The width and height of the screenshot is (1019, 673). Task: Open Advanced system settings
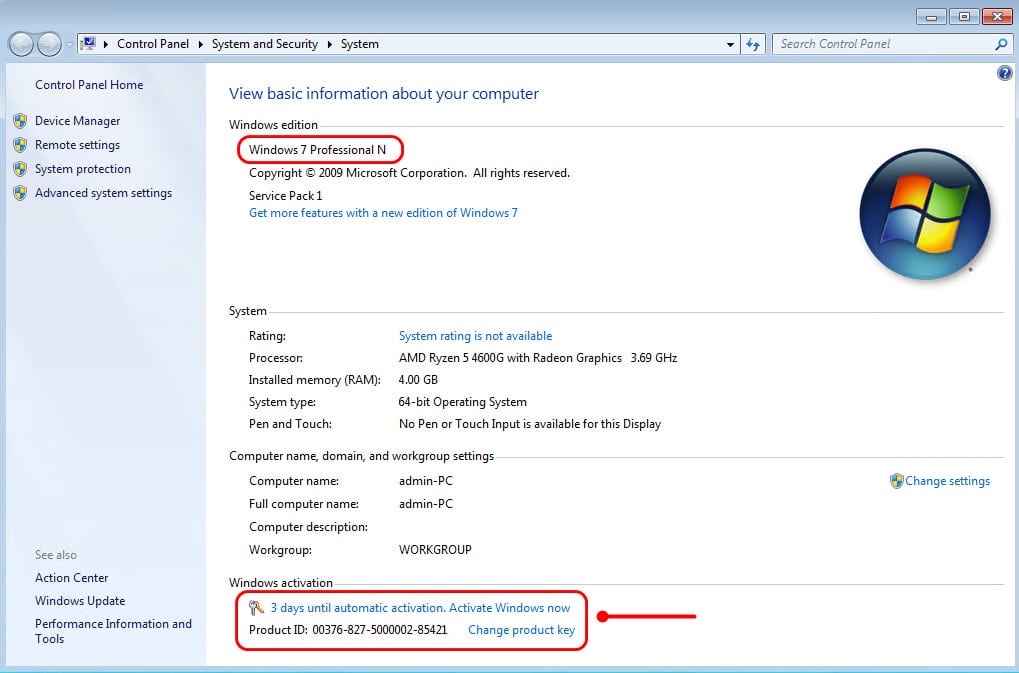[103, 193]
